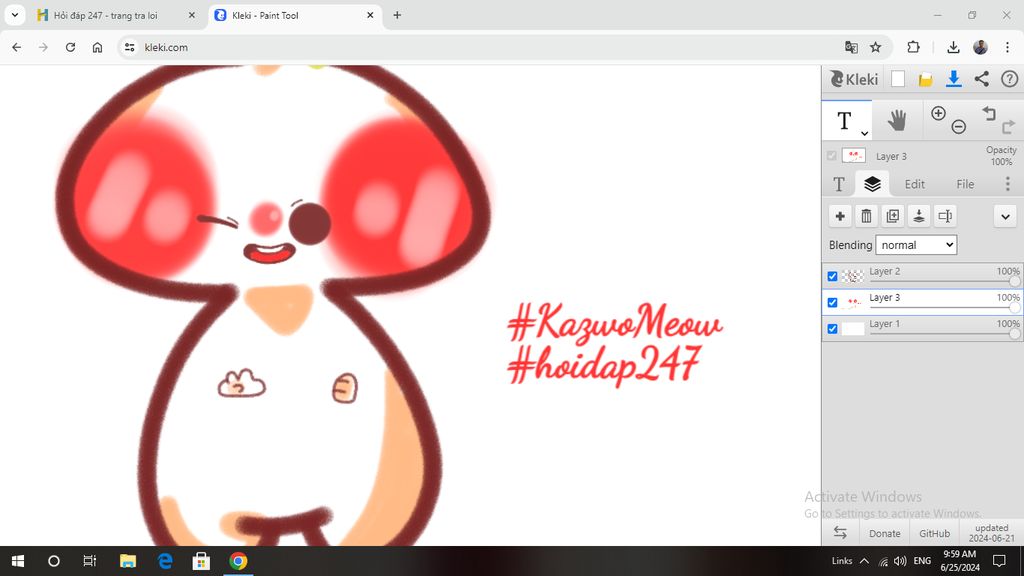Zoom in on the canvas

[x=938, y=114]
